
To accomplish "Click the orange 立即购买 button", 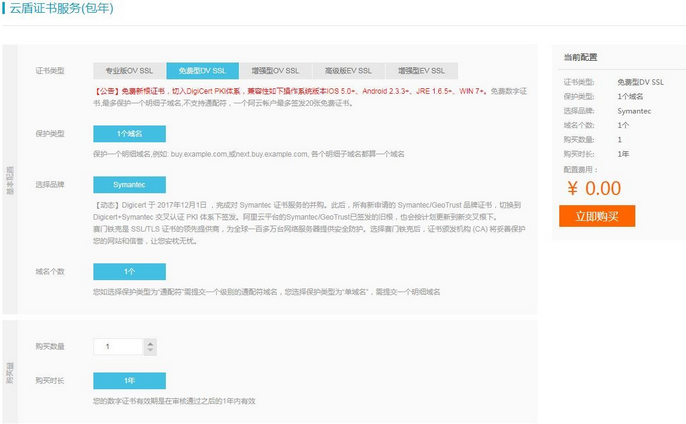I will [x=597, y=216].
